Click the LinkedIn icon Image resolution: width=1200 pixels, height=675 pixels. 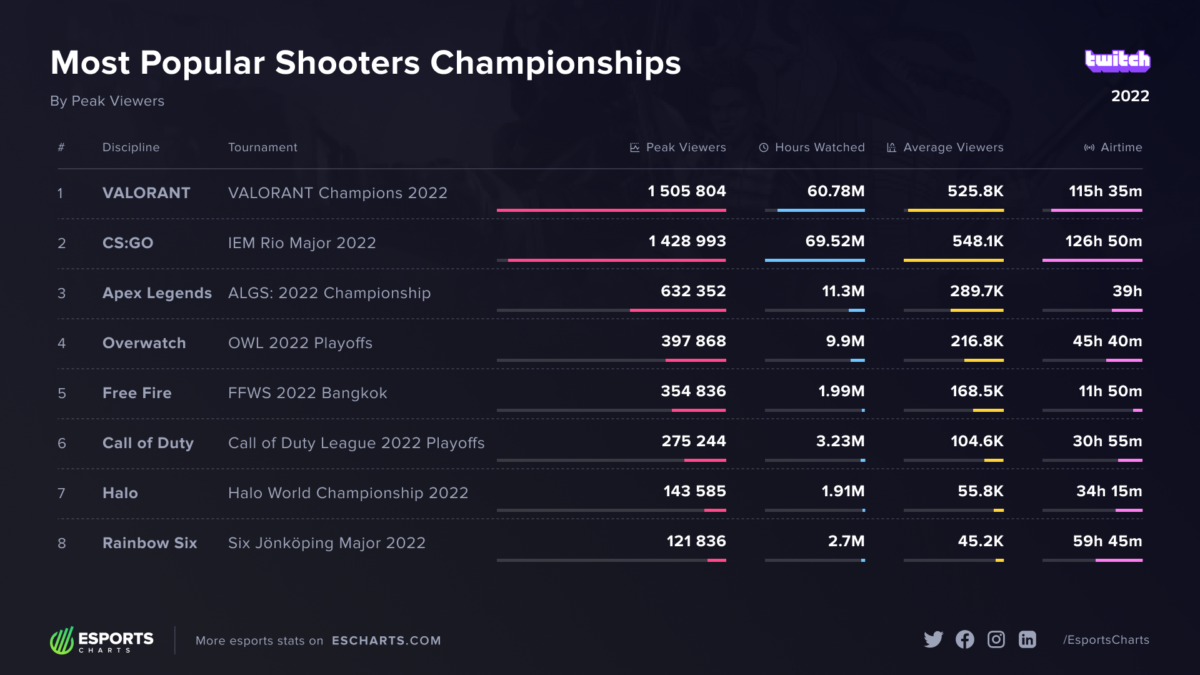[x=1027, y=640]
